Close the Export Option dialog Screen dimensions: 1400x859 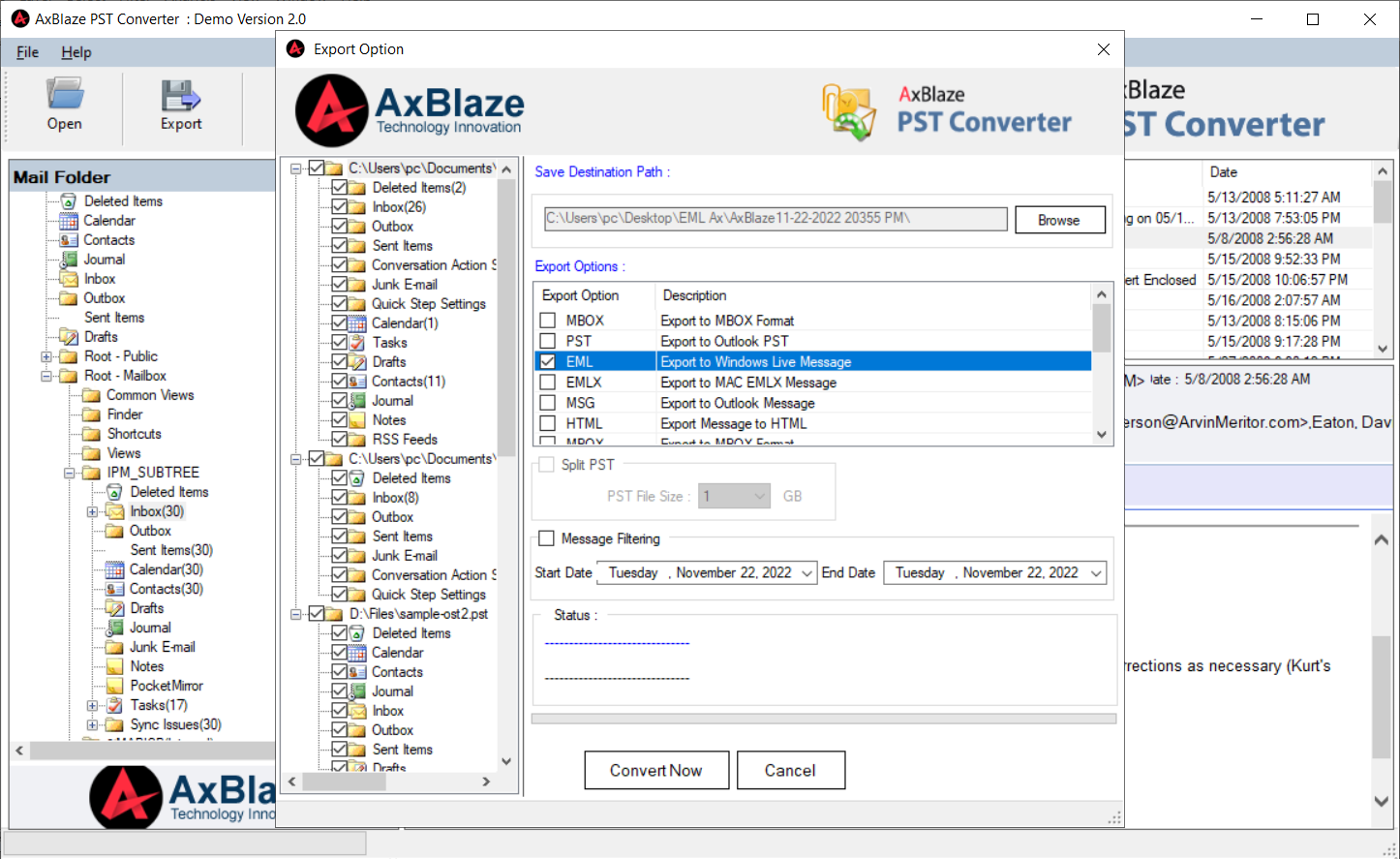[x=1104, y=49]
